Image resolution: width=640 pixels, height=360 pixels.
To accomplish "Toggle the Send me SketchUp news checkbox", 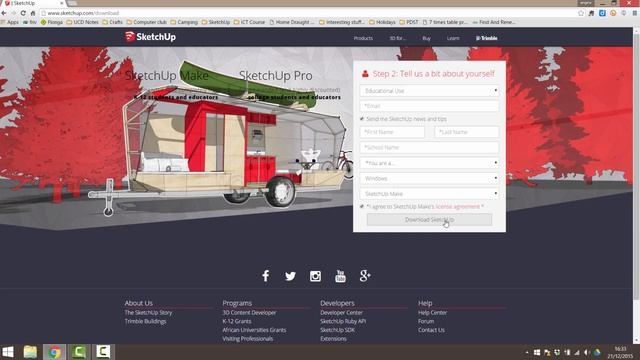I will point(362,119).
